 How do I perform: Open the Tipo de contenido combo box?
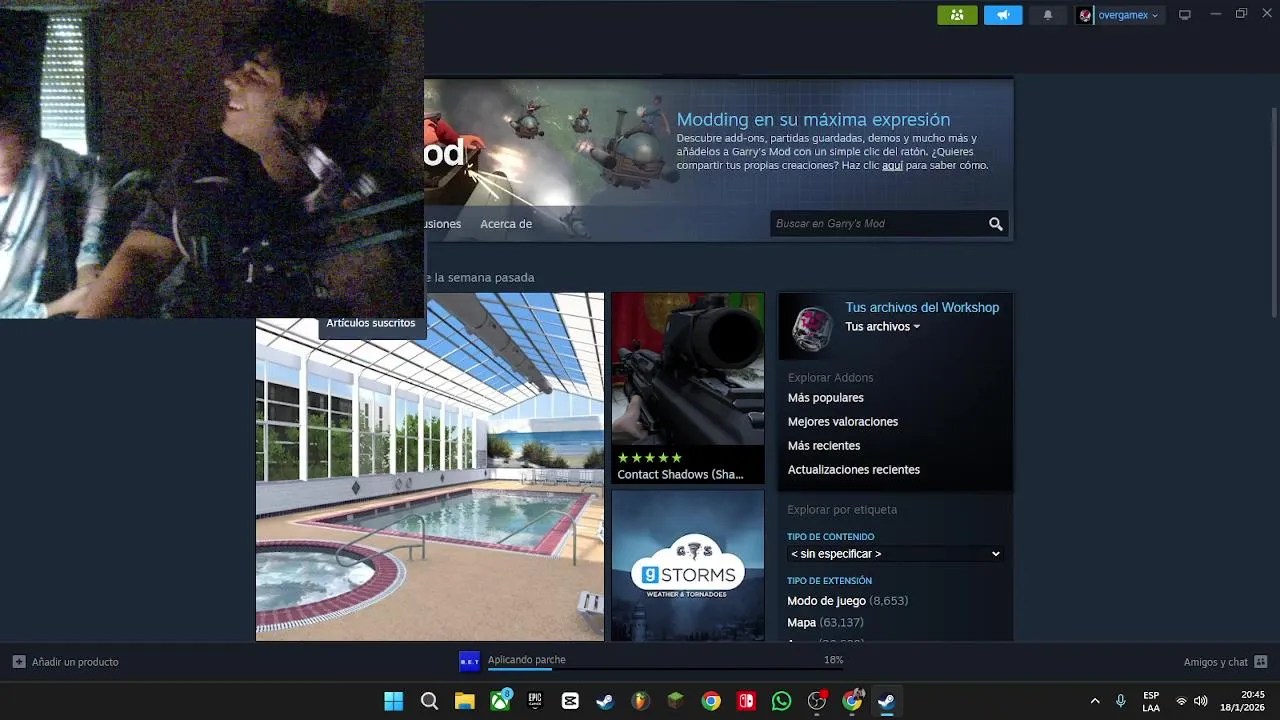click(894, 554)
